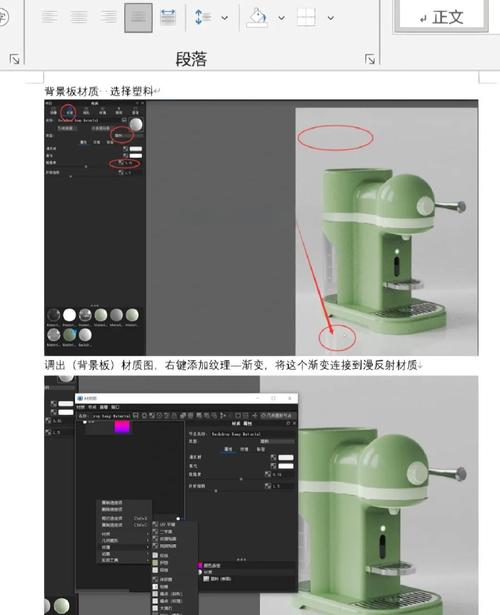Apply the 正文 style from the gallery
Viewport: 500px width, 615px height.
[441, 16]
